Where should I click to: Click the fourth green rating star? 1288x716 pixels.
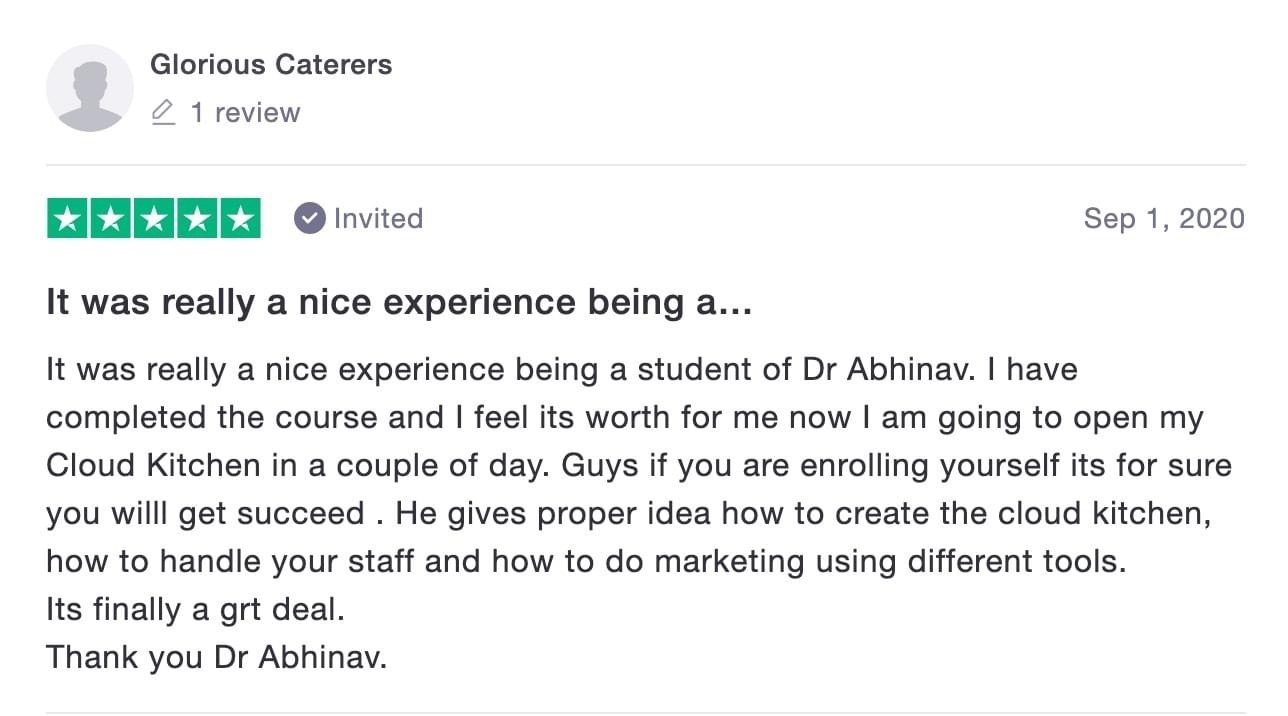pos(197,219)
